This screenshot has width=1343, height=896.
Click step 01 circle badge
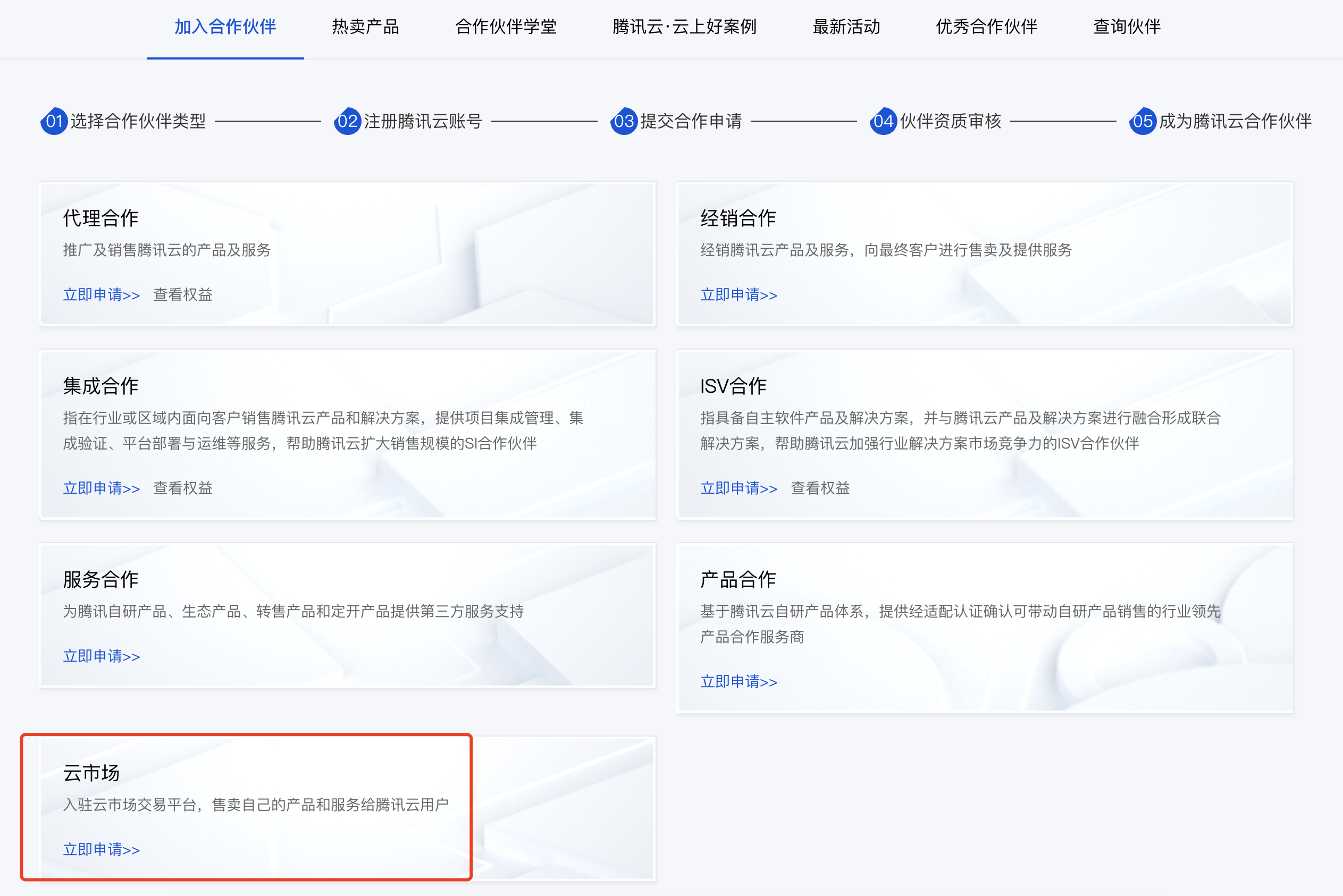click(54, 121)
